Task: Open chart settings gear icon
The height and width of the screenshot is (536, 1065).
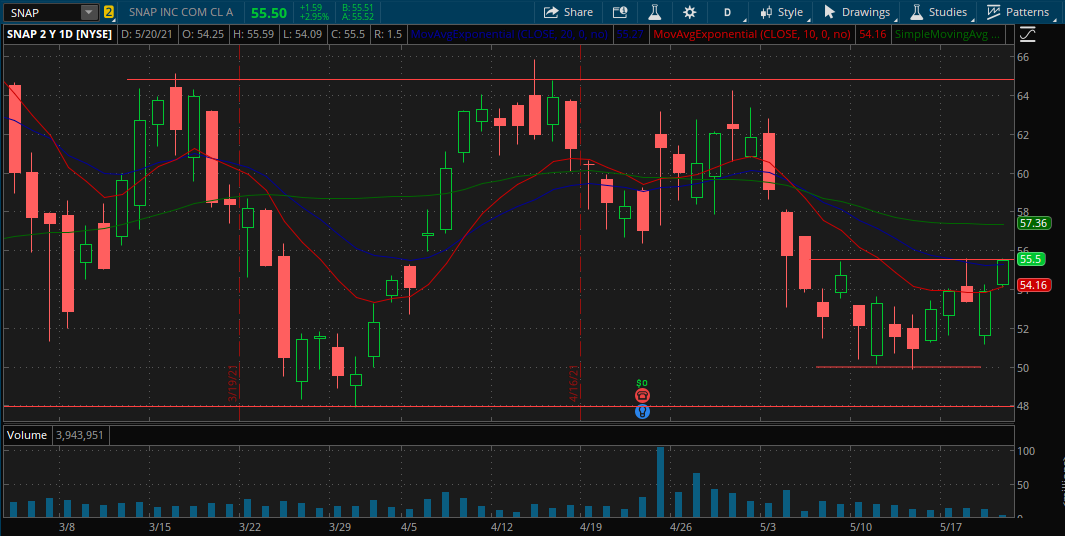Action: [689, 12]
